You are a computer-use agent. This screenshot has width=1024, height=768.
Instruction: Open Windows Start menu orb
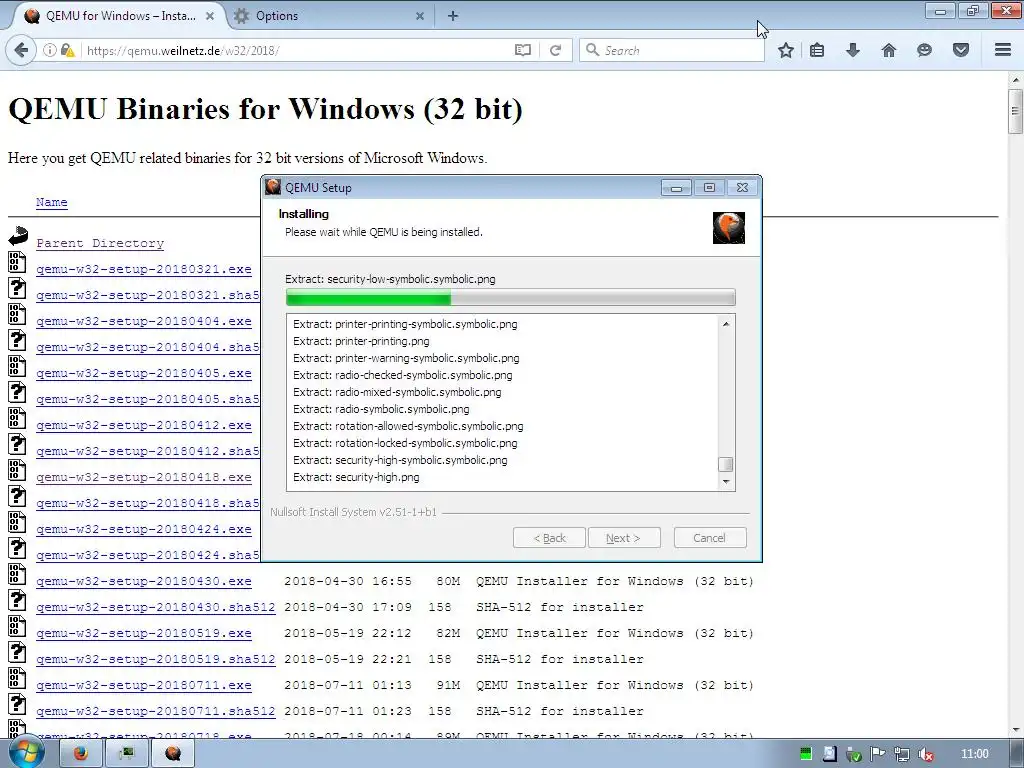click(x=26, y=754)
